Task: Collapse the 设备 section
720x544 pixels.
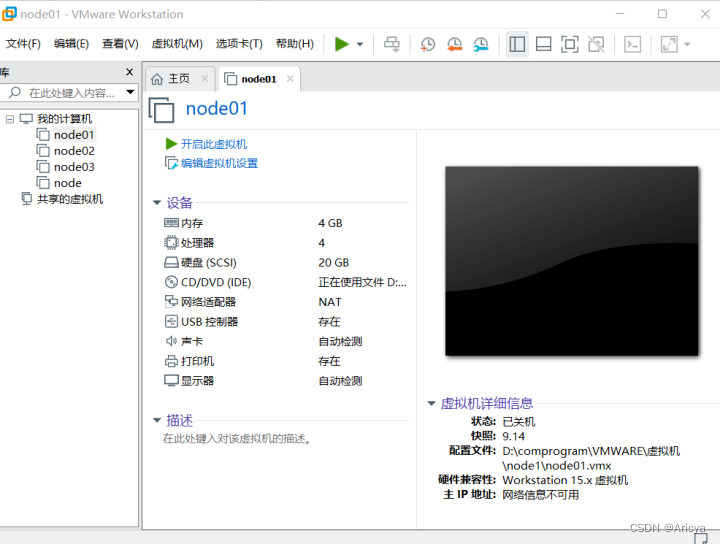Action: coord(157,202)
